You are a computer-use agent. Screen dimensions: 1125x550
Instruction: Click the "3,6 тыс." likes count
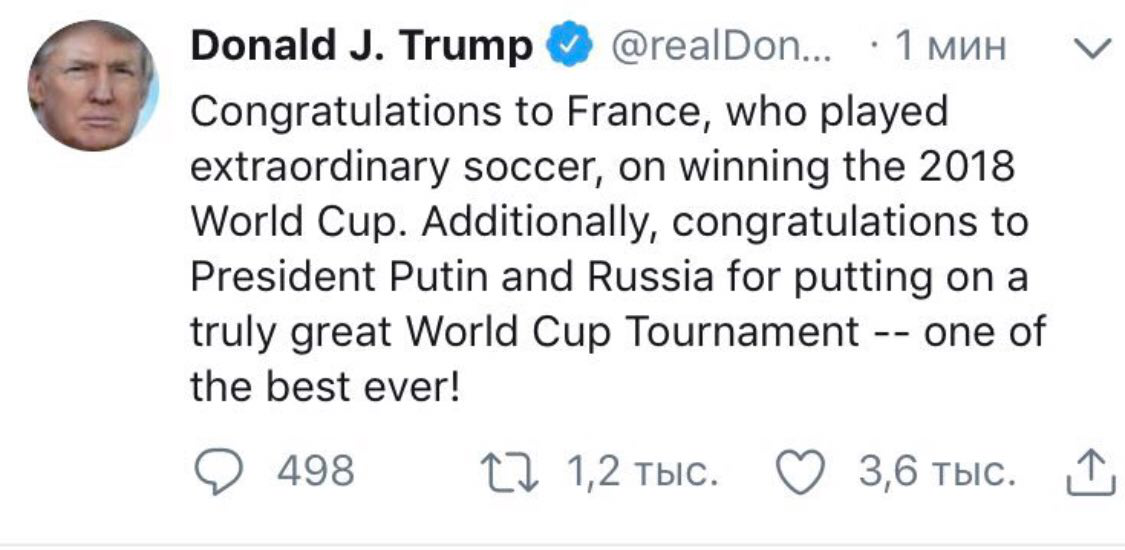coord(935,471)
